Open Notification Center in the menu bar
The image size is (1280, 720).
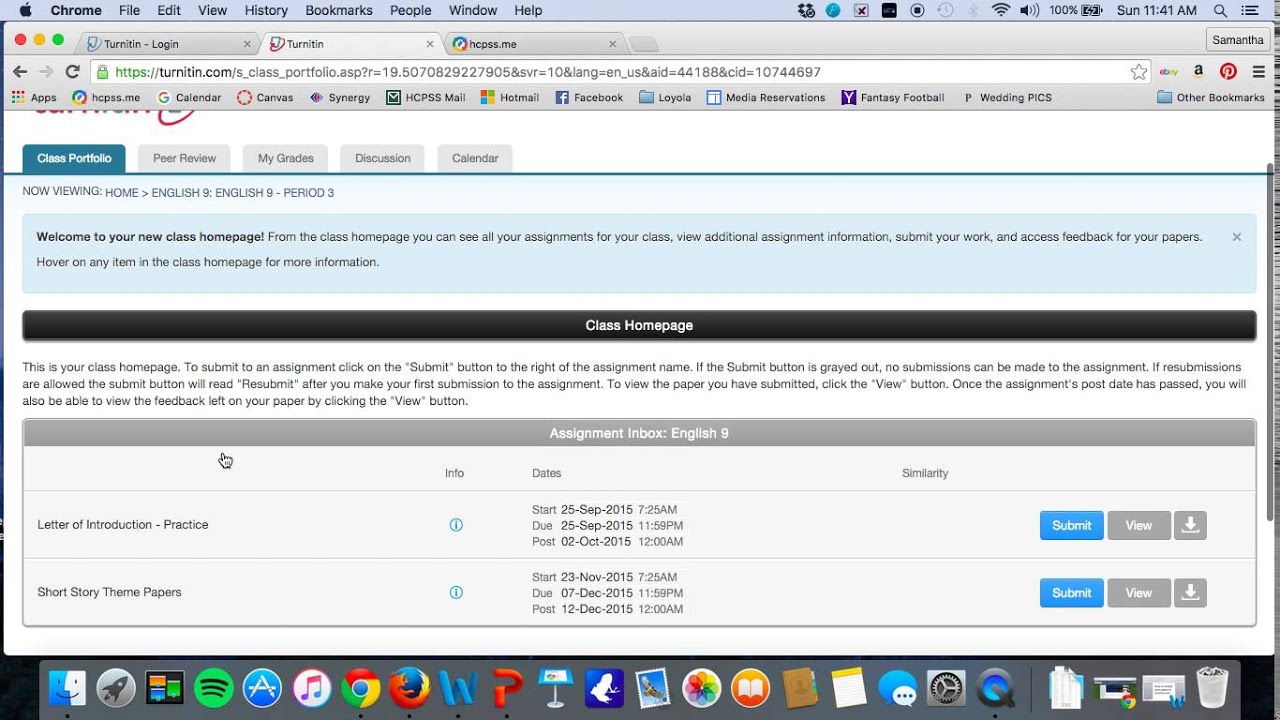tap(1251, 10)
